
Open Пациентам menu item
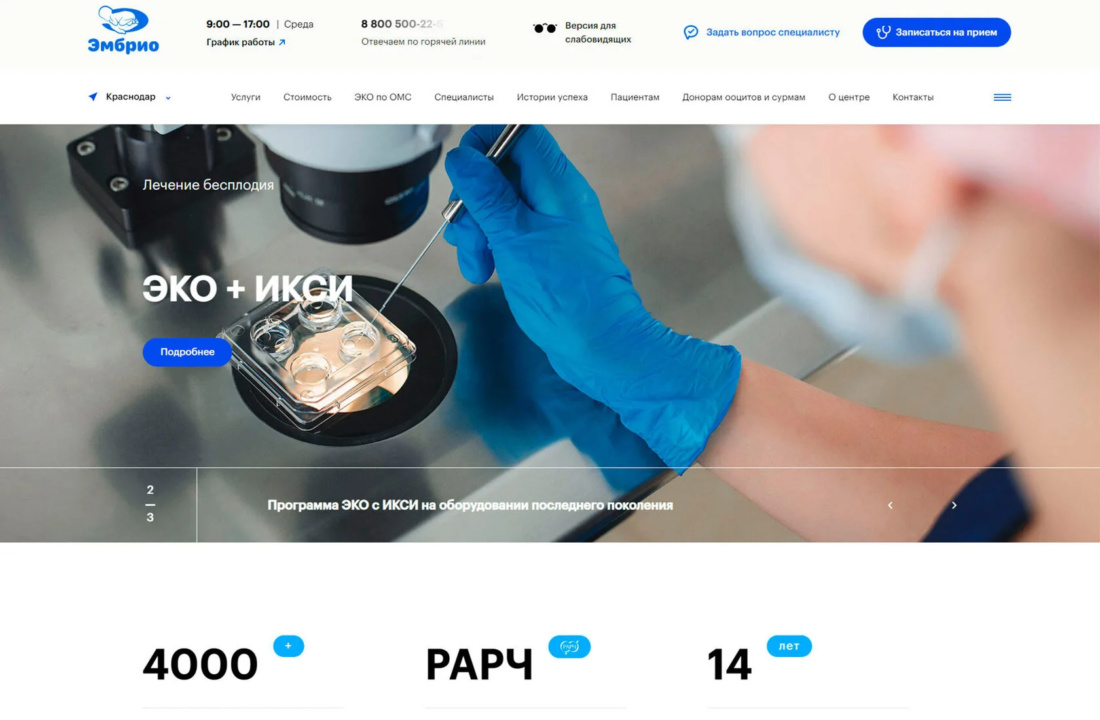[635, 98]
